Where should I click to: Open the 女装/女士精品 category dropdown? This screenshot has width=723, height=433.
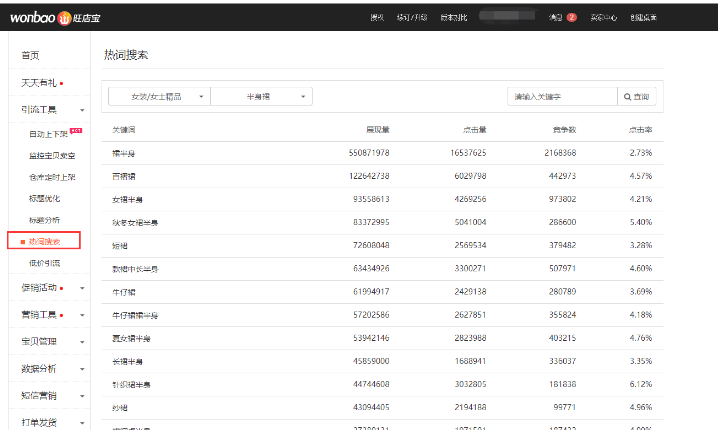(159, 97)
